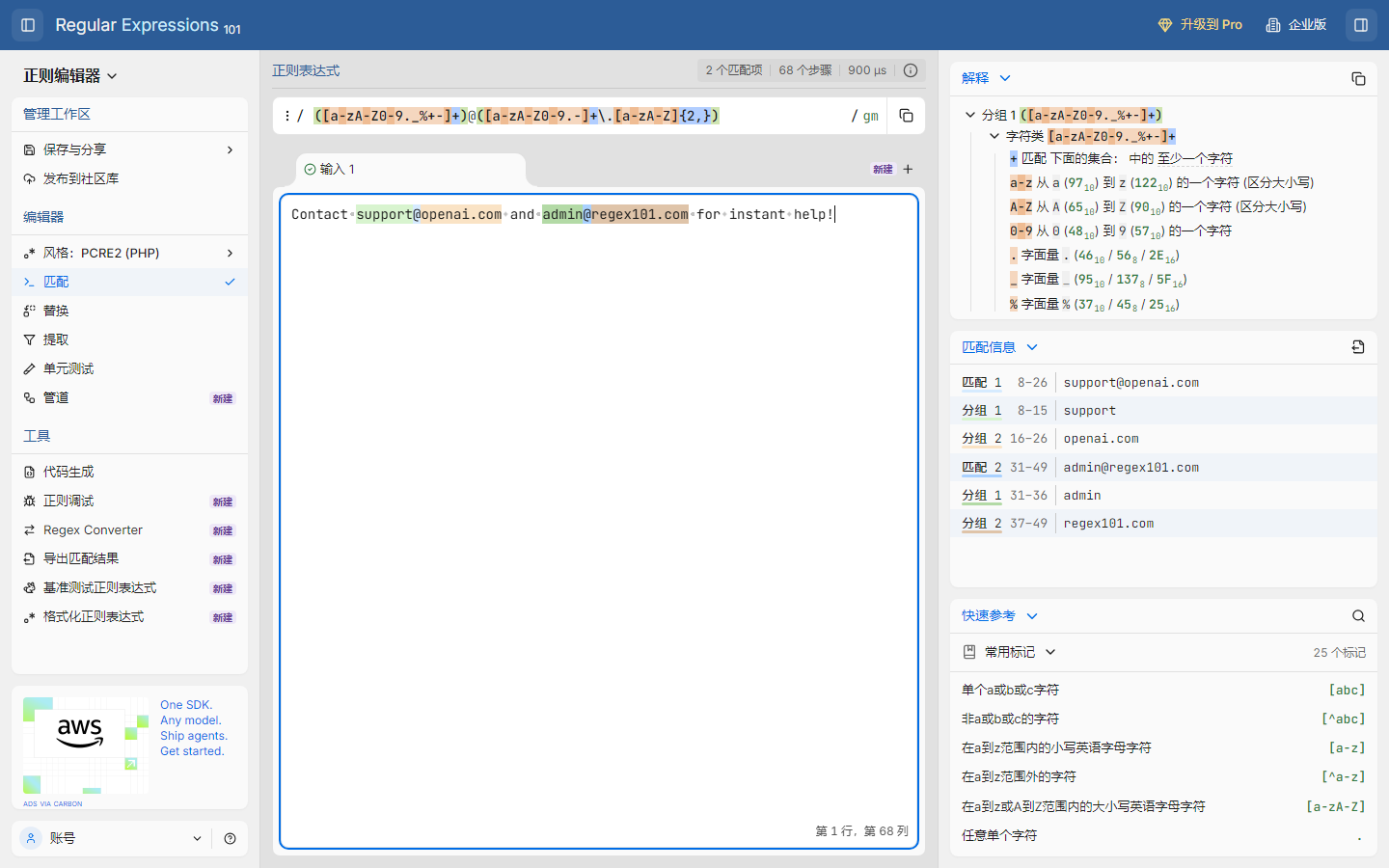Click the regex flags gm

click(871, 116)
